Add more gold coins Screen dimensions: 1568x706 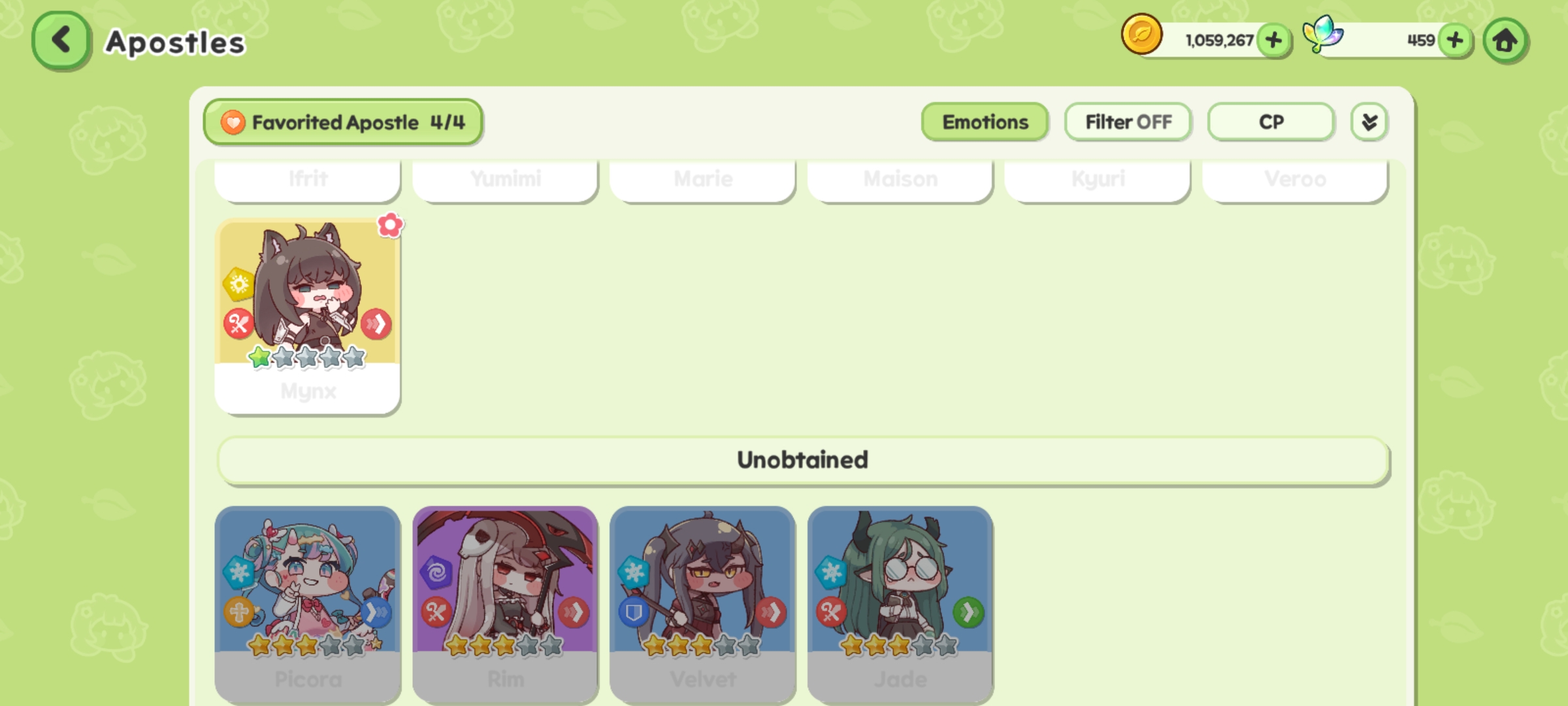point(1274,41)
